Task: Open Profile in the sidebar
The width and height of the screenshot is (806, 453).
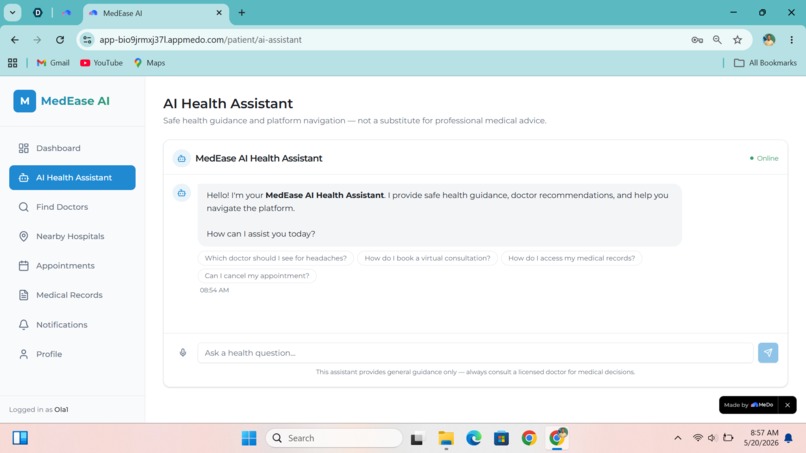Action: [x=72, y=354]
